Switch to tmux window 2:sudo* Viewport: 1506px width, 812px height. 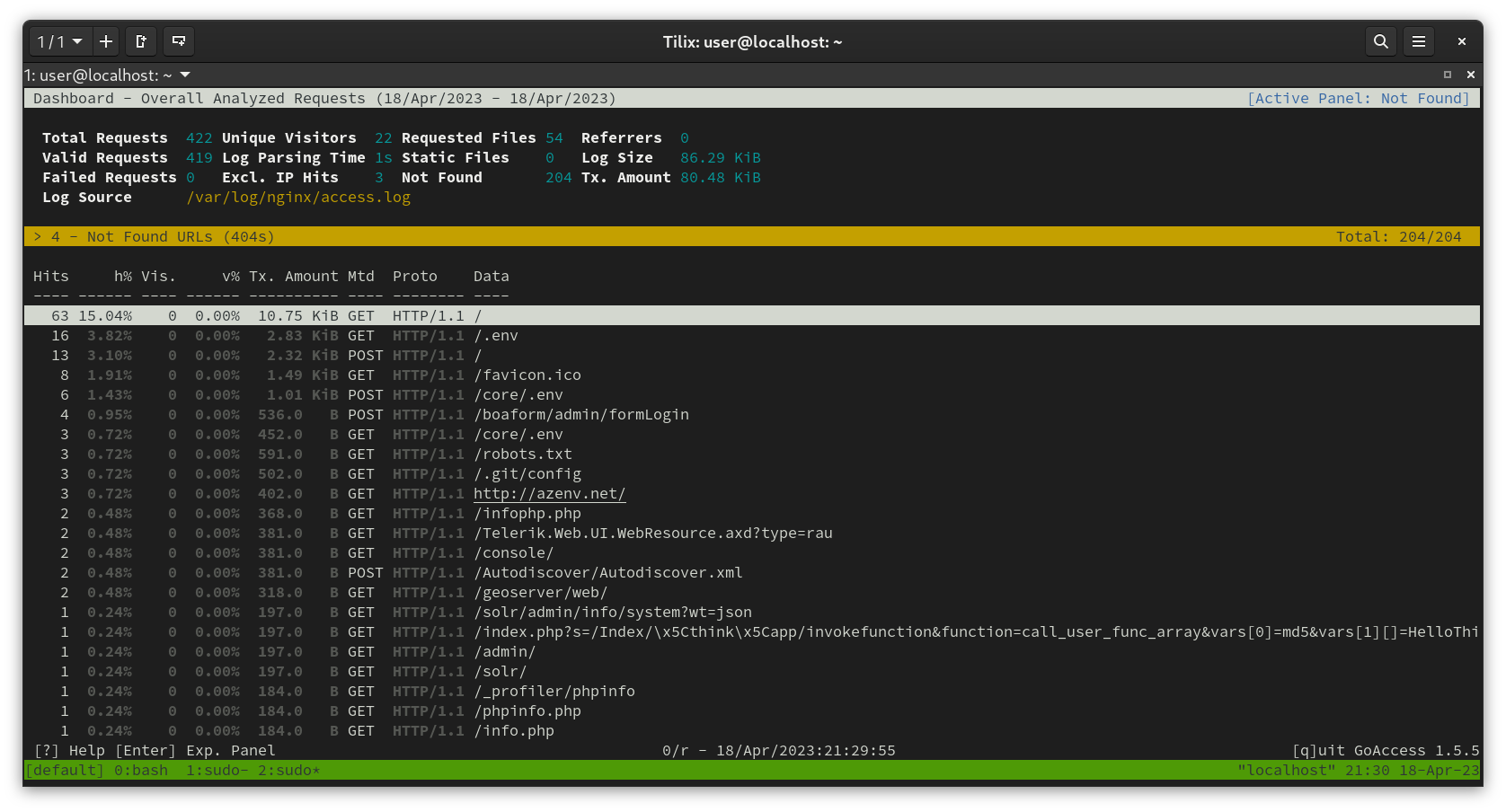pyautogui.click(x=289, y=771)
